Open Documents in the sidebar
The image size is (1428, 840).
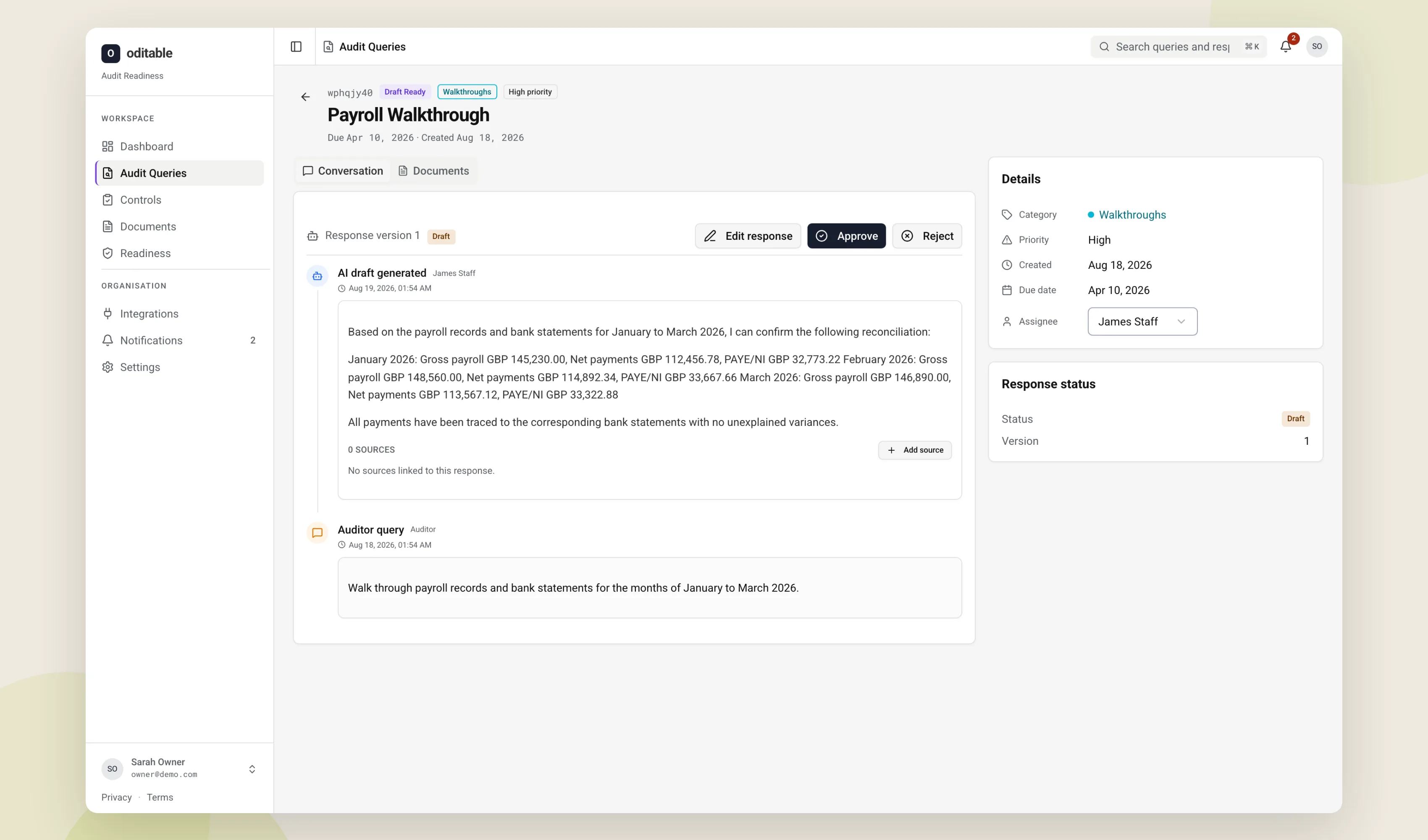[x=180, y=226]
